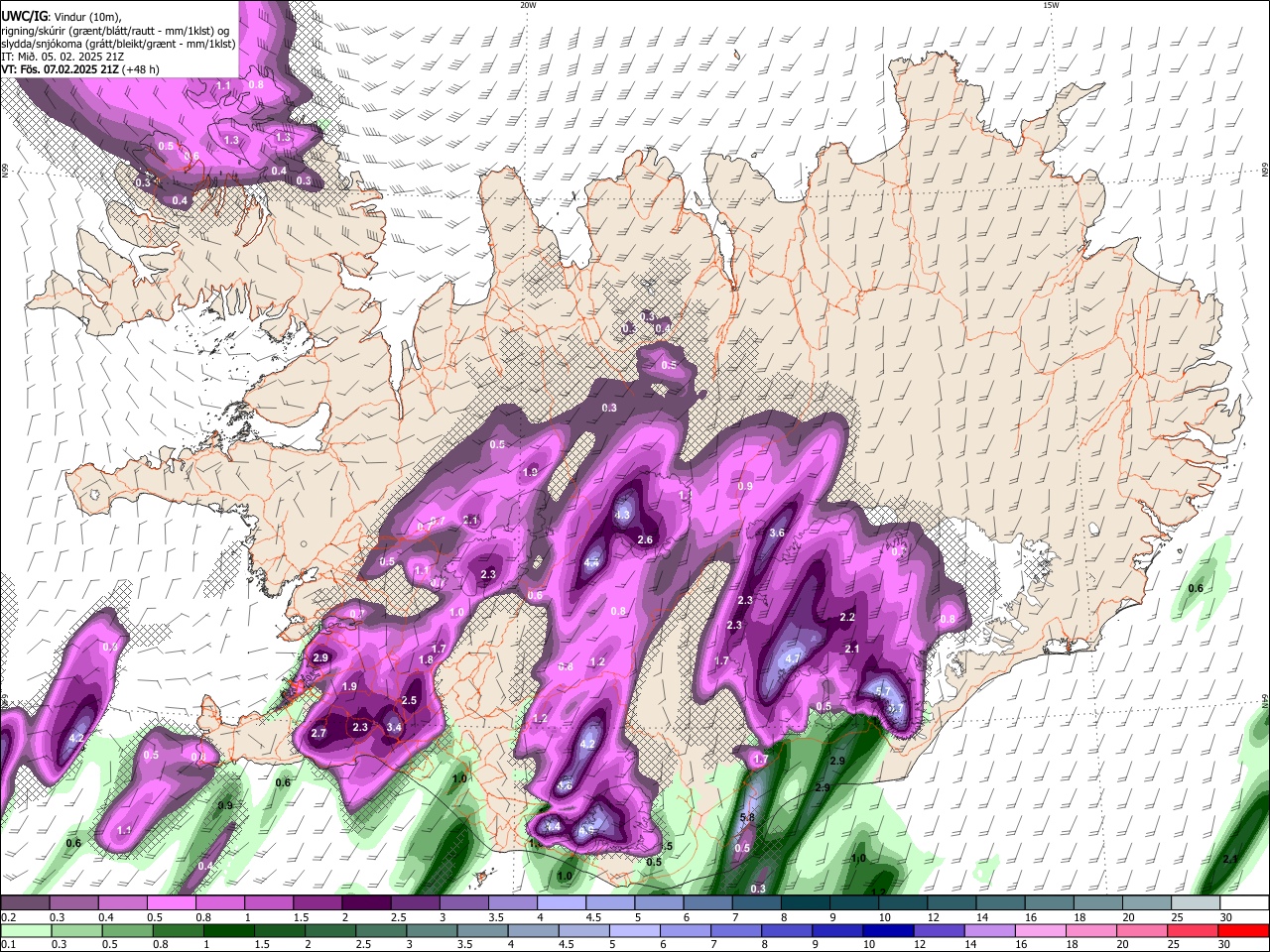
Task: Select the bright red rain swatch above 30
Action: tap(1243, 930)
